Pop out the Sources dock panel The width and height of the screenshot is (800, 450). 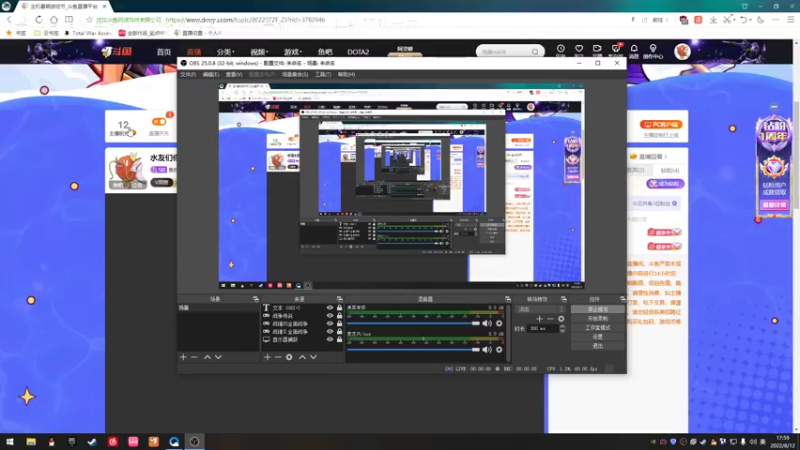click(x=339, y=299)
